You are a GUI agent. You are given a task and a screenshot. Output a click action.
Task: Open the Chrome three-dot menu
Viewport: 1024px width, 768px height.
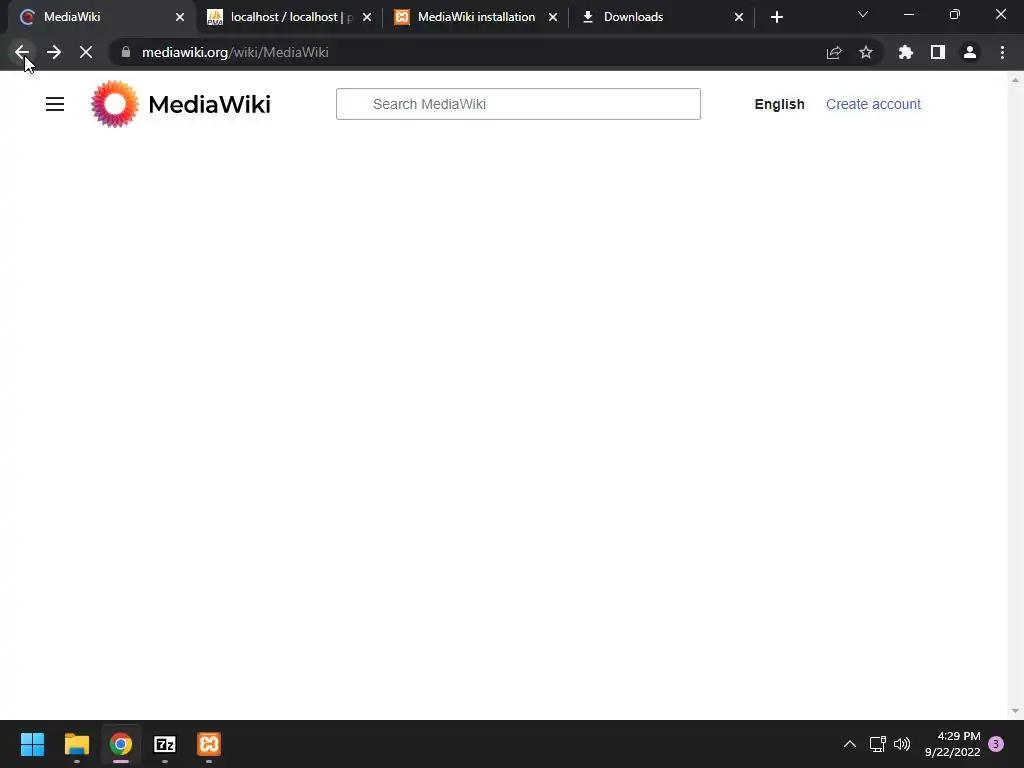1002,52
